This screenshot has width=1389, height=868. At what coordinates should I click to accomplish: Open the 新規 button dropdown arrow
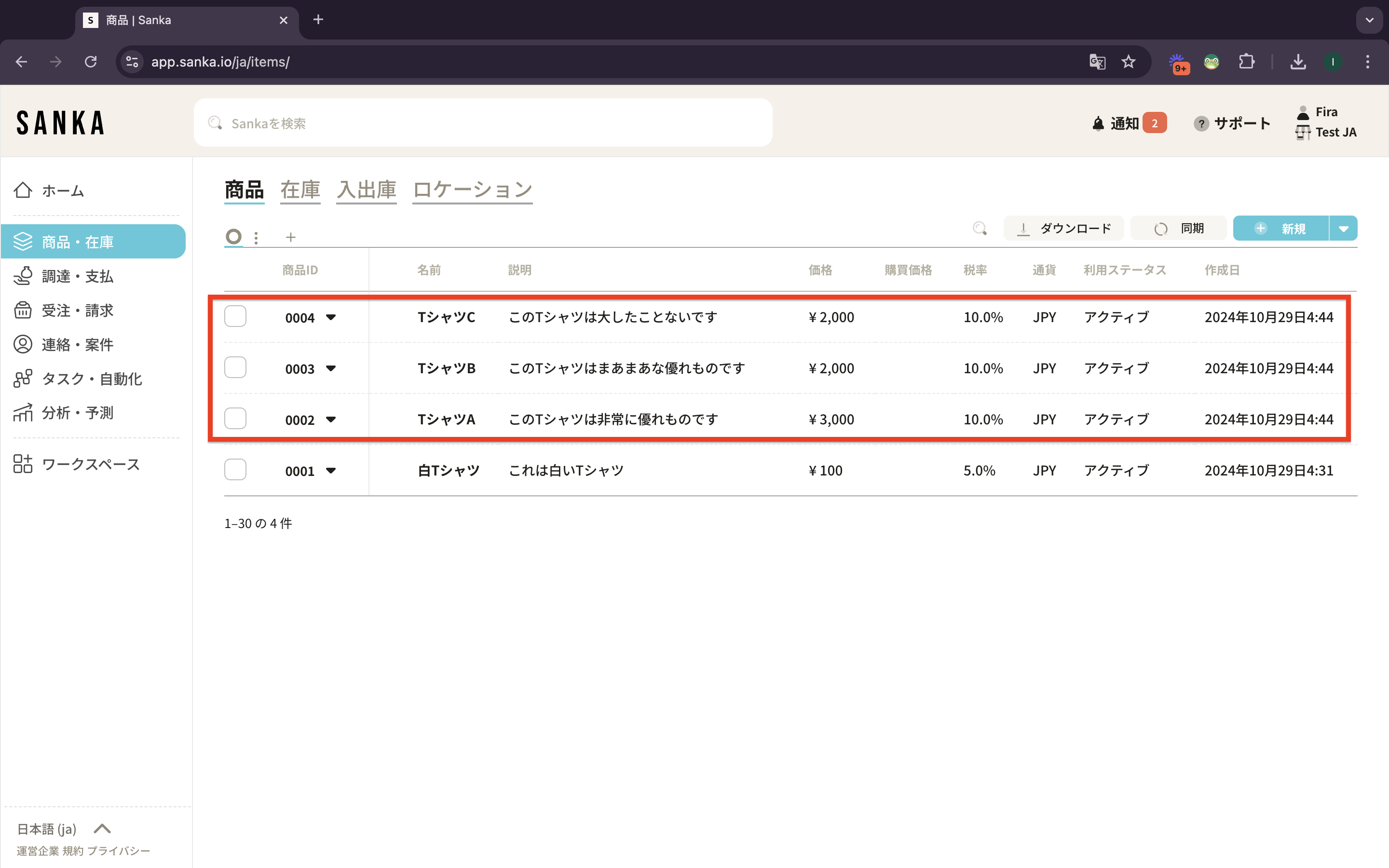(x=1343, y=229)
